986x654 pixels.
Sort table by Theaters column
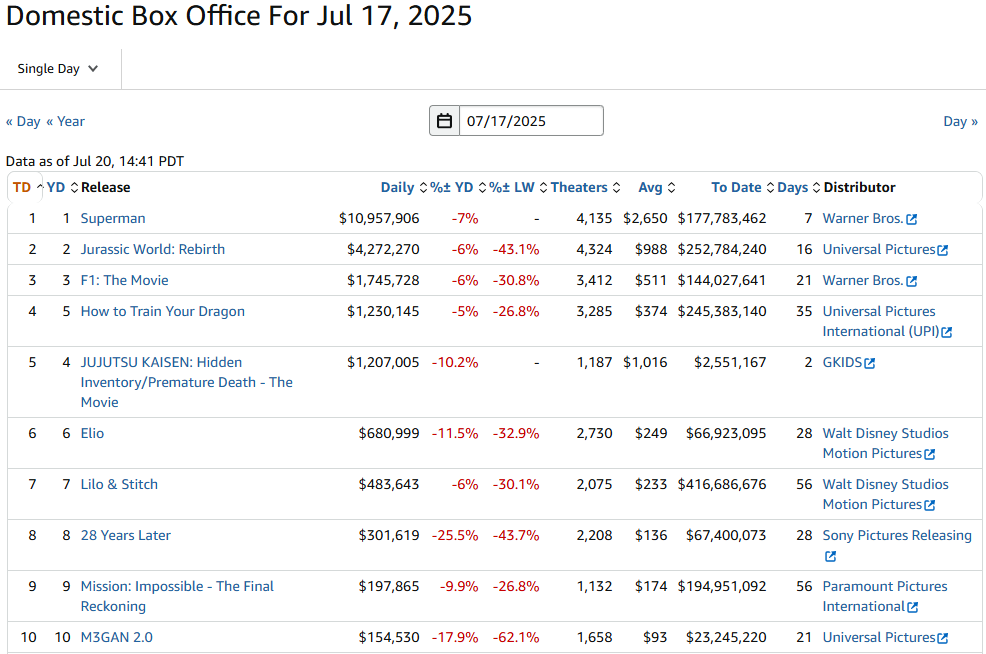[x=585, y=187]
